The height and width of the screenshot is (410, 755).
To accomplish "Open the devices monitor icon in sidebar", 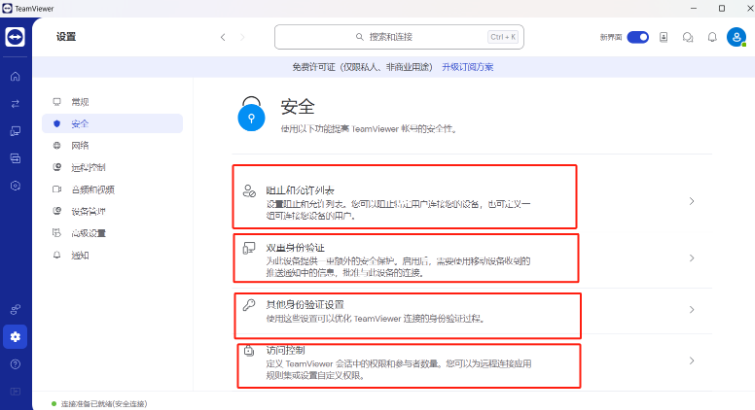I will click(15, 131).
